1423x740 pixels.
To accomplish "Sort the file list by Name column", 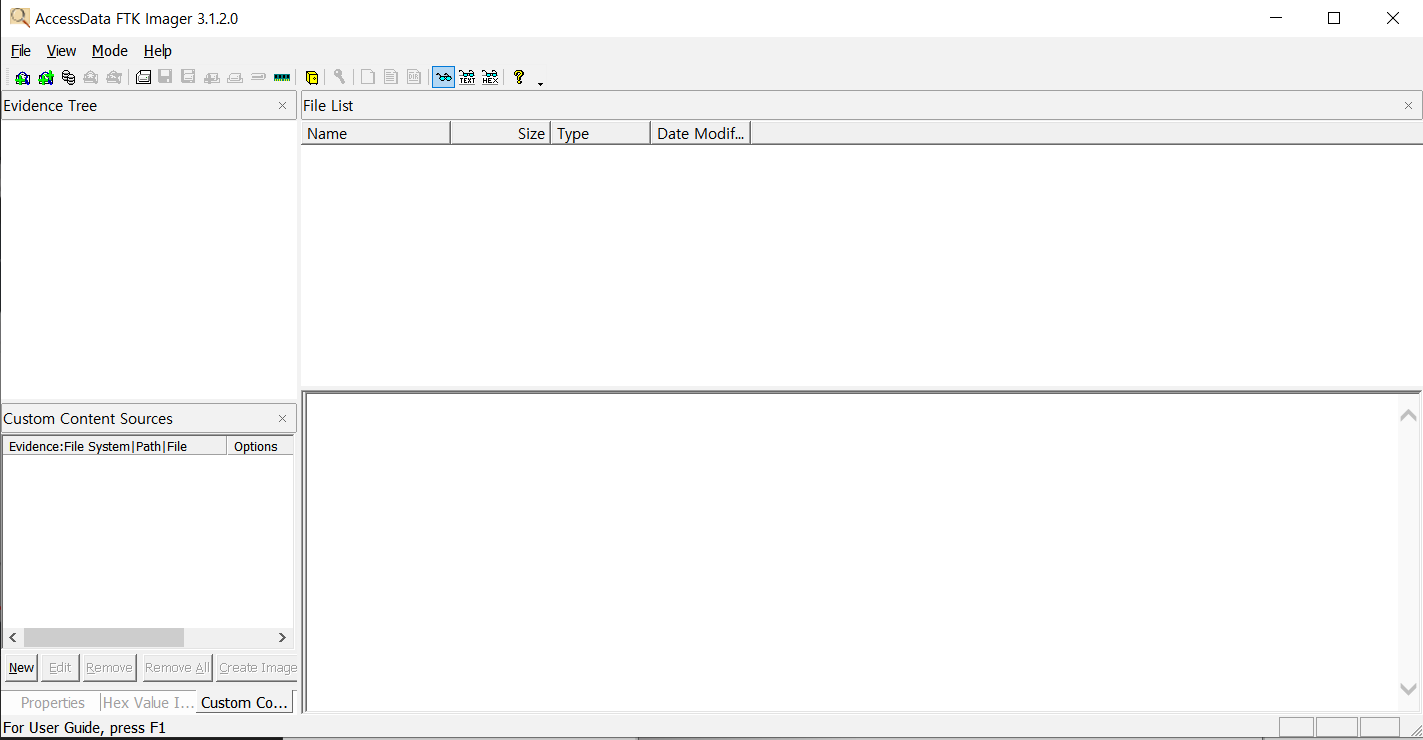I will click(x=376, y=134).
